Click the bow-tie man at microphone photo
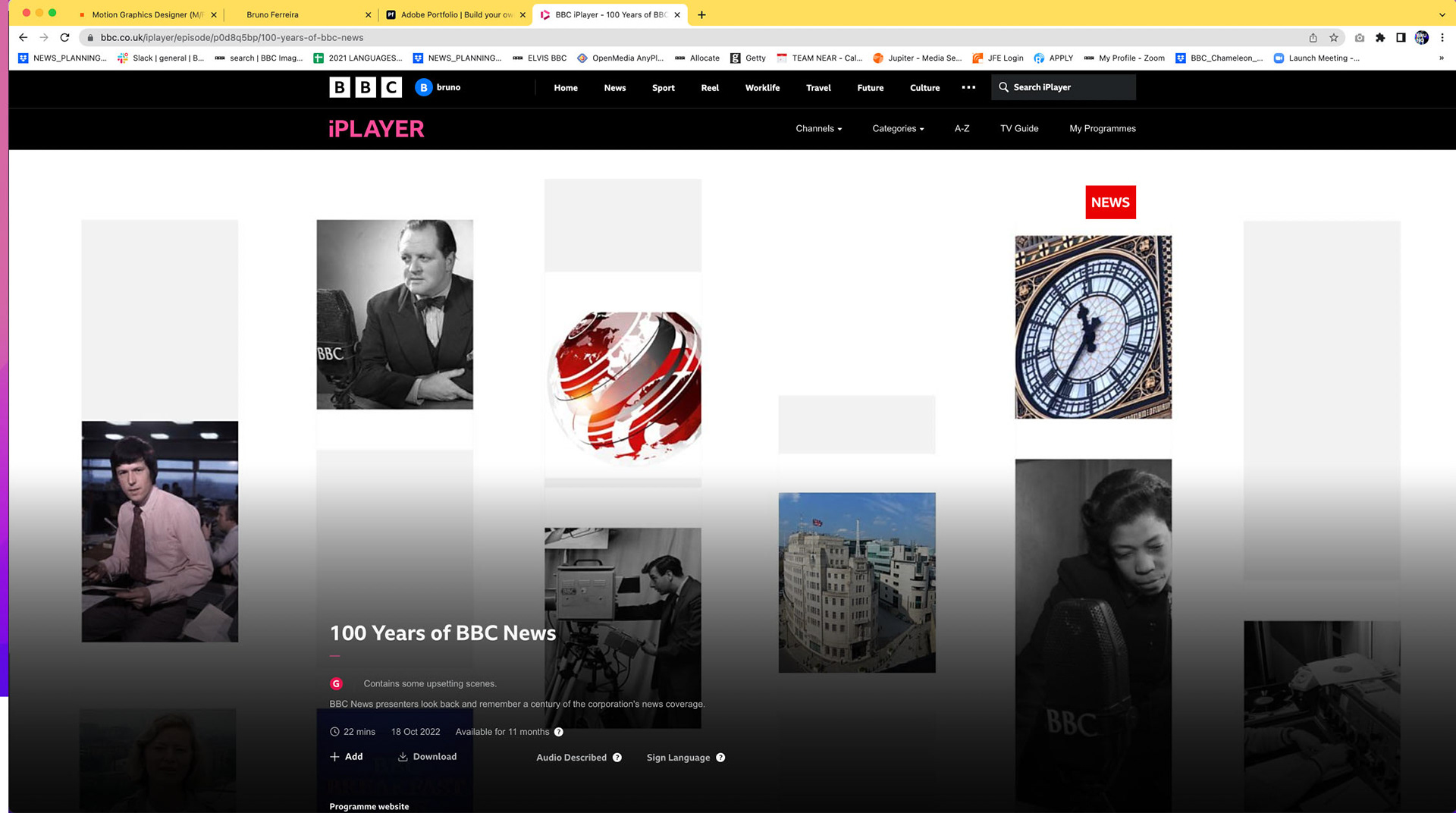The image size is (1456, 813). point(395,315)
